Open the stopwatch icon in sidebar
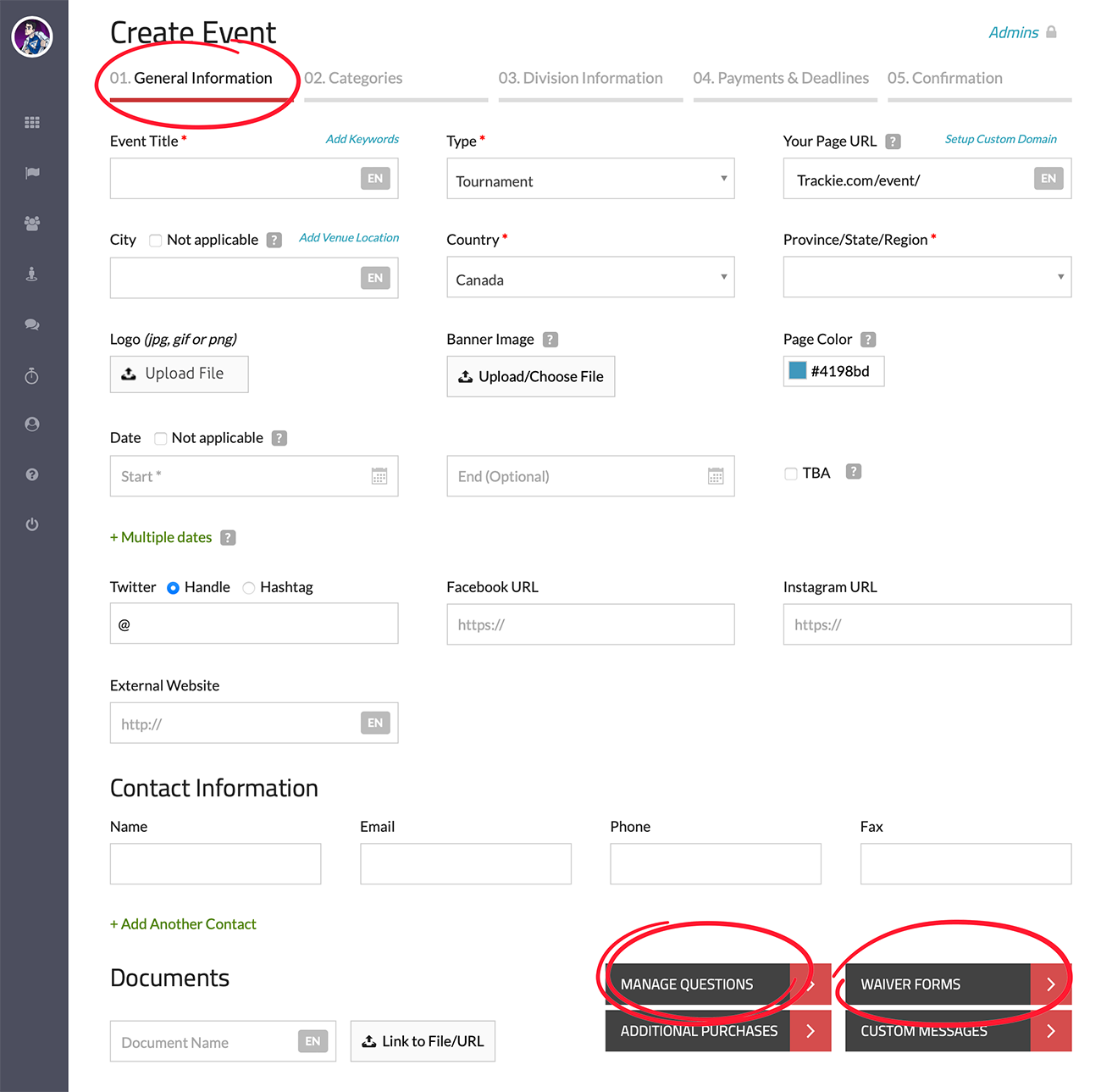 [32, 375]
